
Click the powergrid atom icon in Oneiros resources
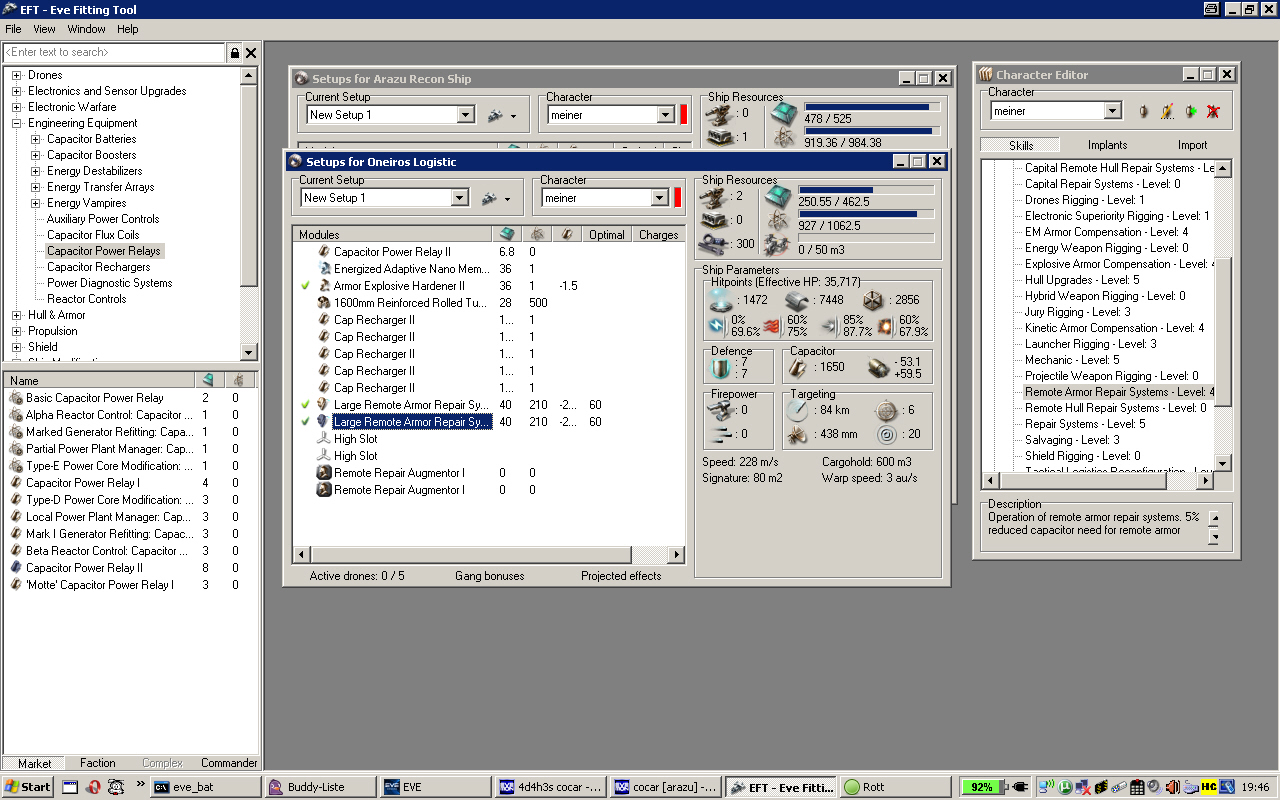coord(778,222)
